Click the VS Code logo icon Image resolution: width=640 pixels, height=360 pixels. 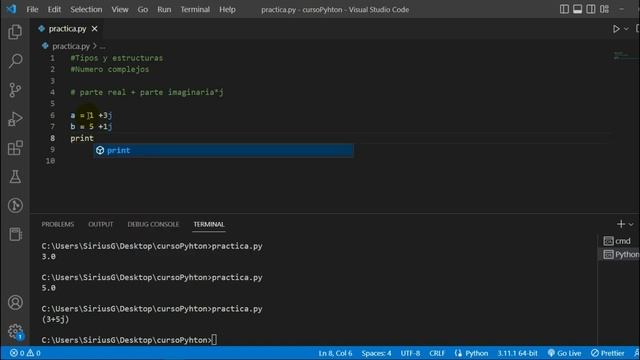(x=11, y=9)
